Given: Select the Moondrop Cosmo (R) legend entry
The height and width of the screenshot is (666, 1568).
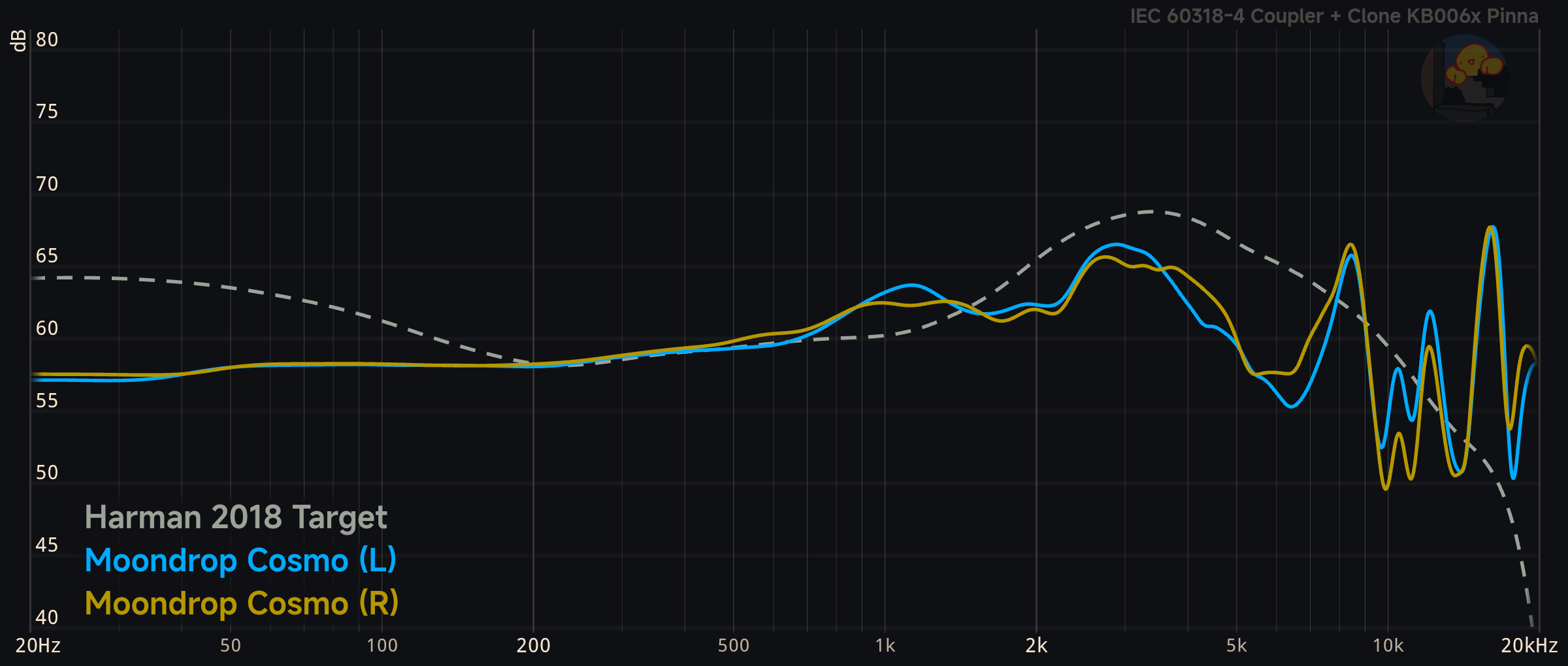Looking at the screenshot, I should (242, 603).
